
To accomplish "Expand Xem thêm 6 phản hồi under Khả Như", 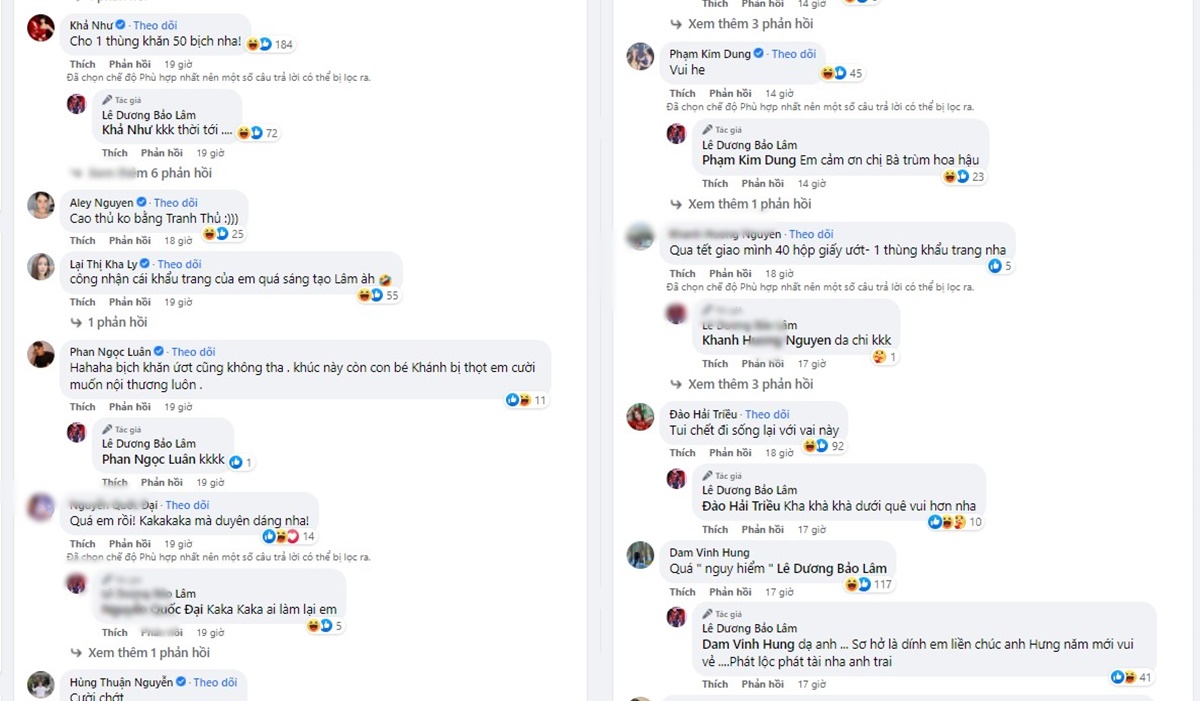I will click(x=149, y=174).
